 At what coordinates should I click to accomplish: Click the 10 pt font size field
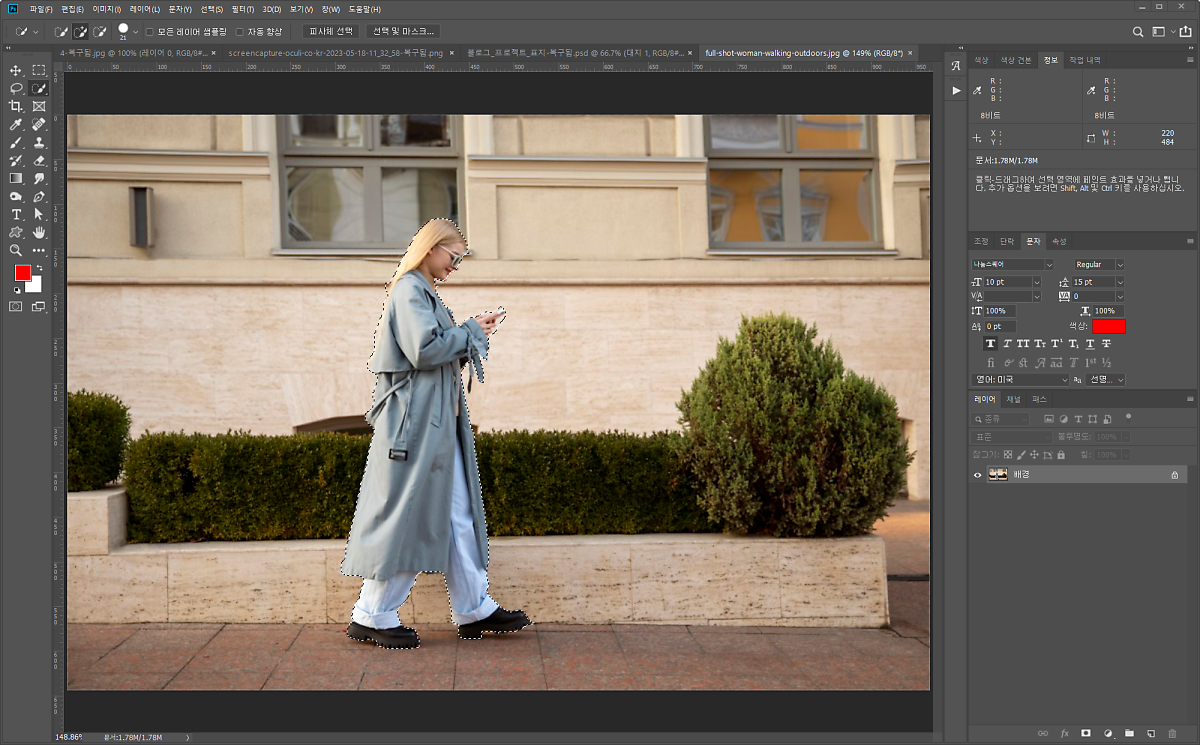pyautogui.click(x=1007, y=282)
